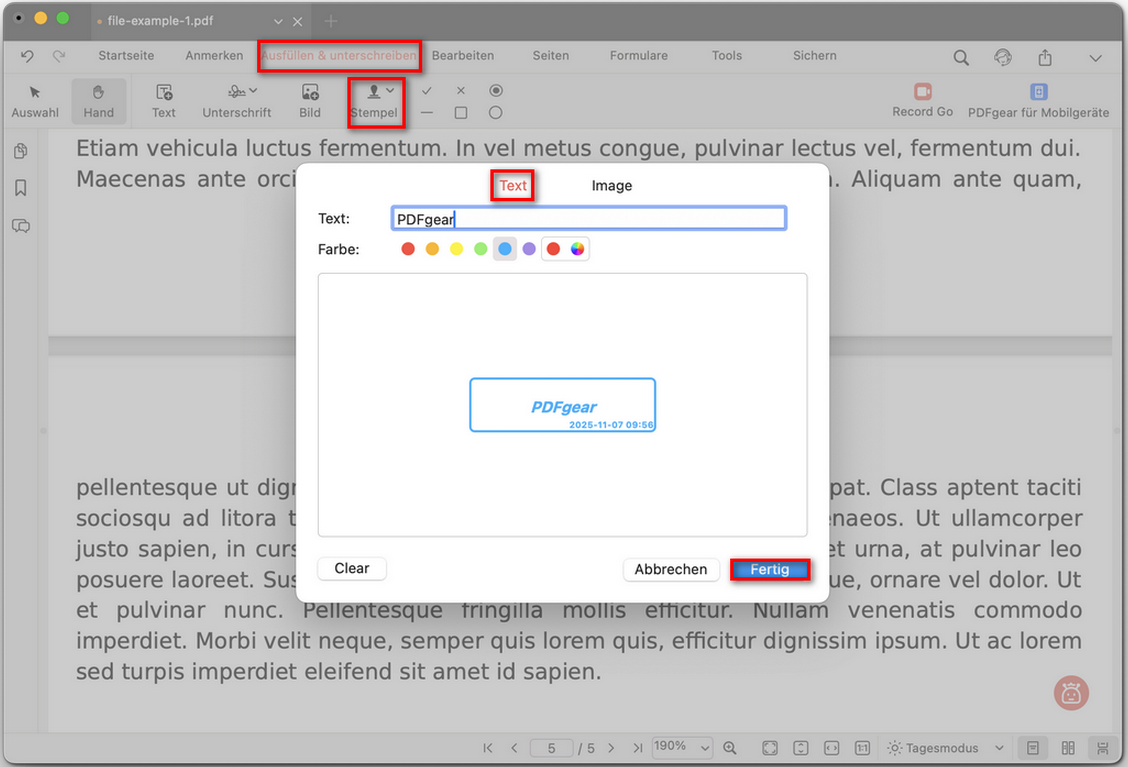This screenshot has width=1128, height=767.
Task: Click the Clear button
Action: (x=352, y=568)
